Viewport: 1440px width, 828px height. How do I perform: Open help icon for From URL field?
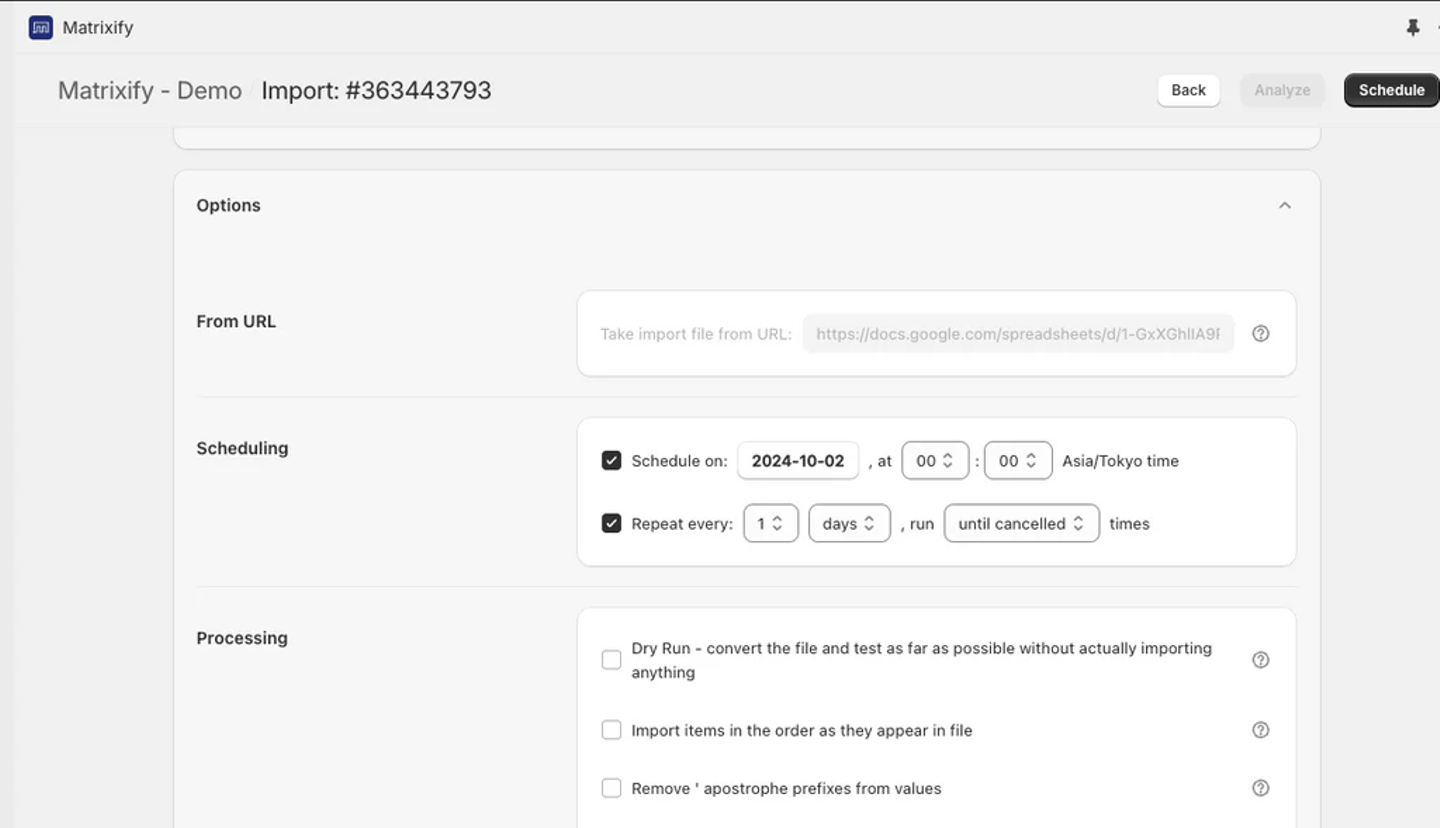pos(1261,334)
